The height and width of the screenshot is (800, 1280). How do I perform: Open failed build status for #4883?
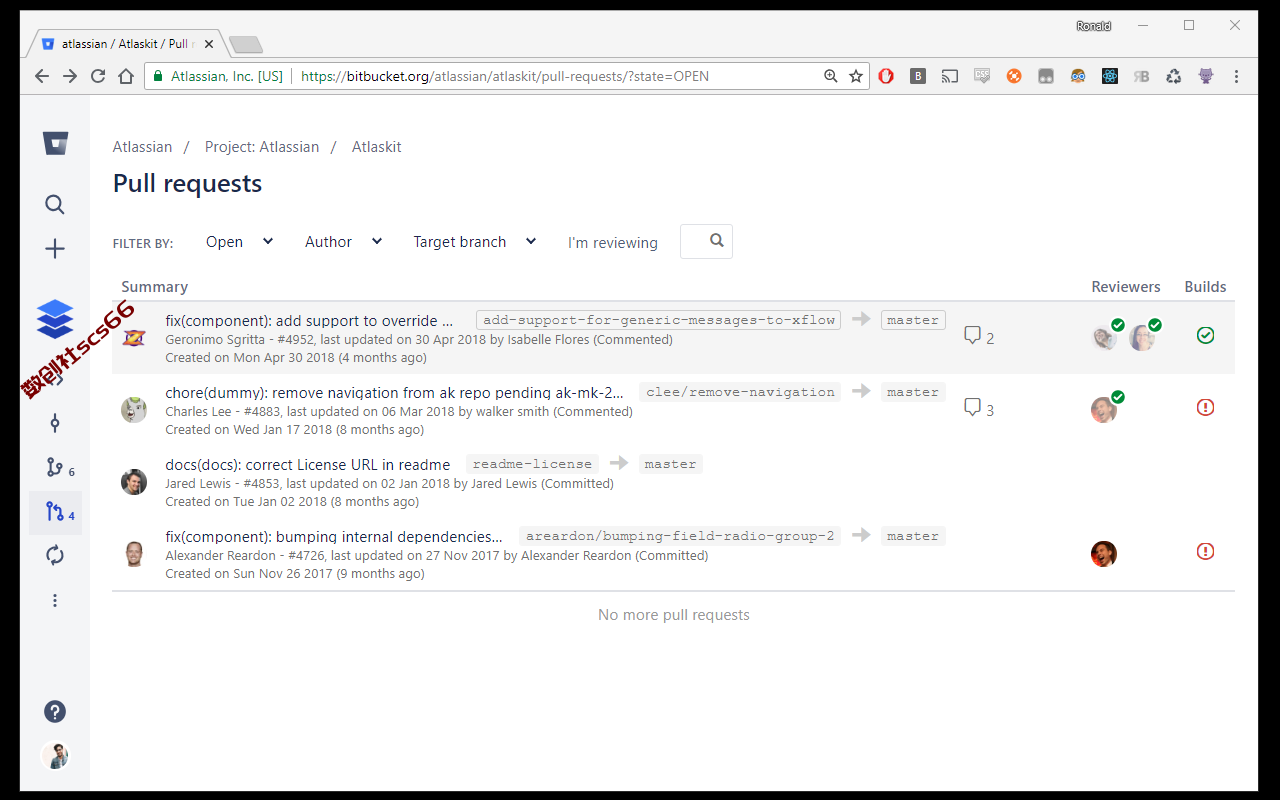[1205, 407]
